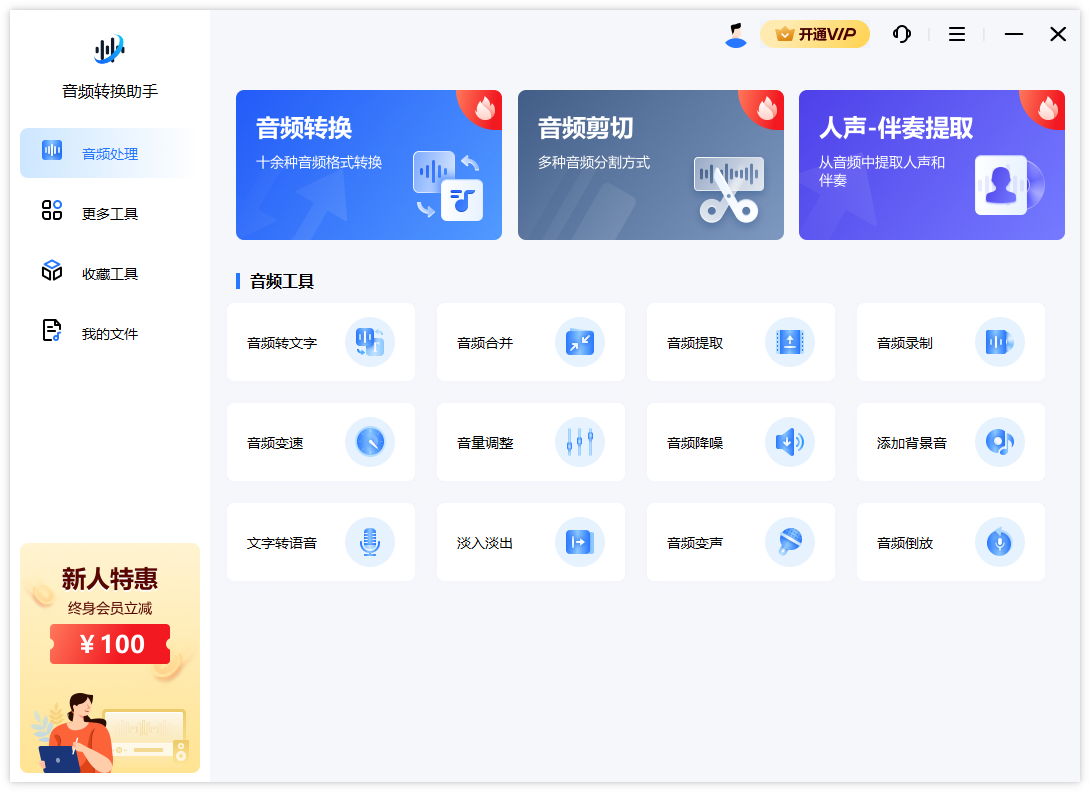The height and width of the screenshot is (792, 1090).
Task: Open the 音量调整 (volume adjustment) tool
Action: (x=531, y=442)
